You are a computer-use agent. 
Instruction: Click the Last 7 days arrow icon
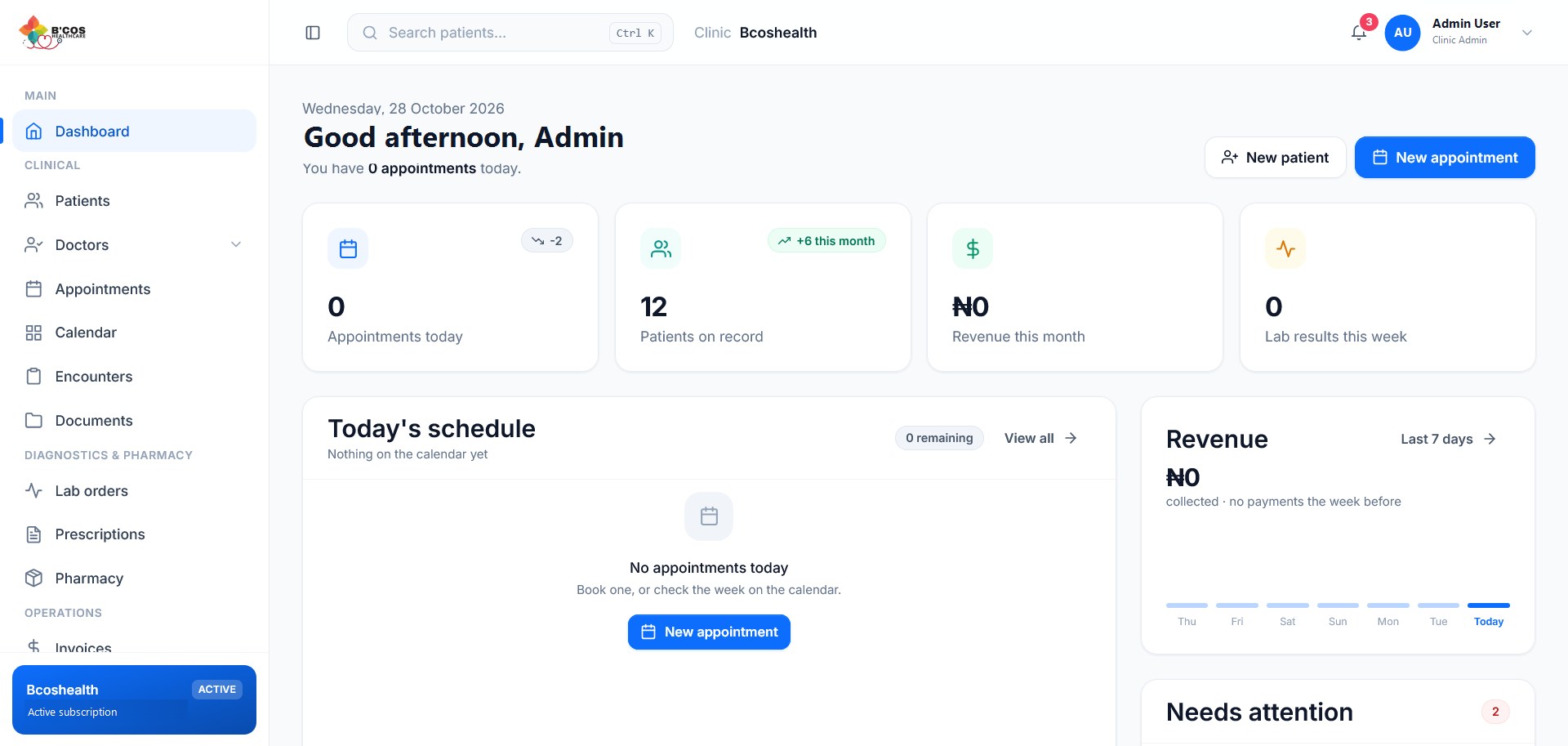pyautogui.click(x=1490, y=439)
